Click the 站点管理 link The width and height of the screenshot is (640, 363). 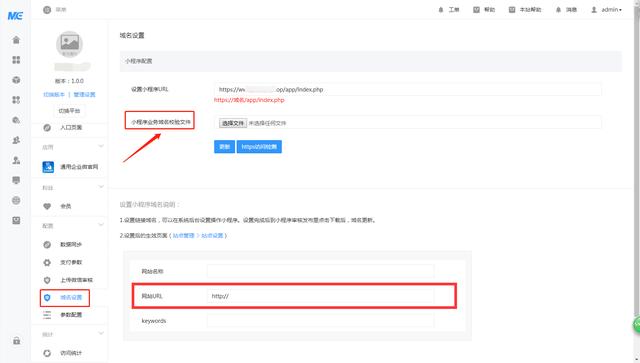click(183, 236)
